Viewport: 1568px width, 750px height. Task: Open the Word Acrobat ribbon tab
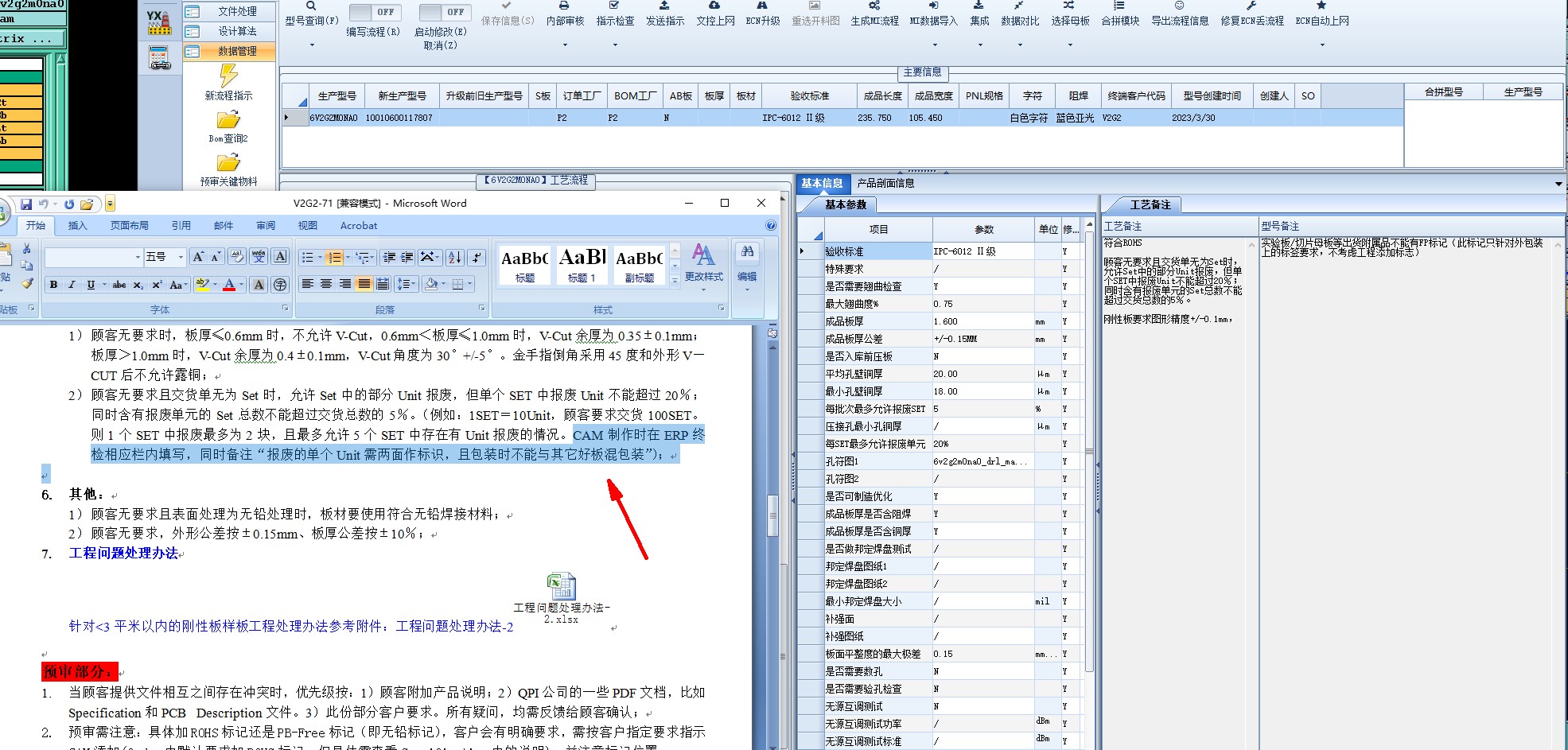pyautogui.click(x=359, y=226)
